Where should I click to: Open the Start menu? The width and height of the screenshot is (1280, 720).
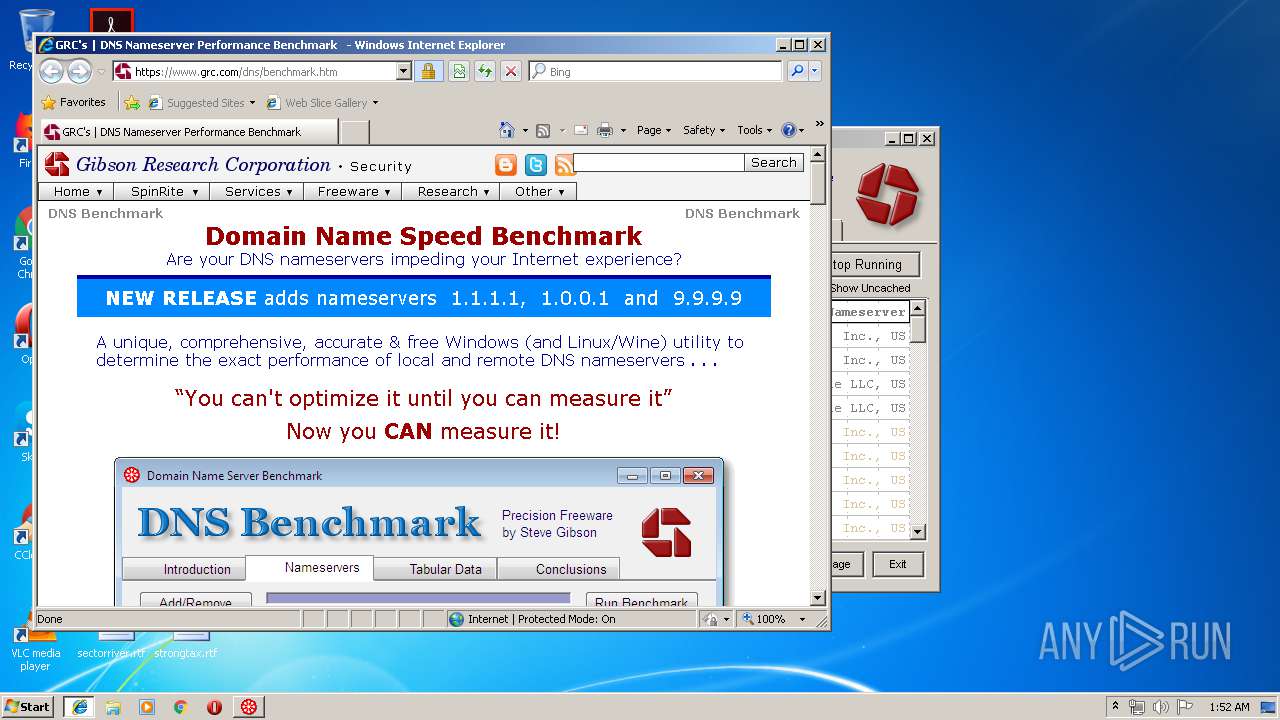[28, 707]
